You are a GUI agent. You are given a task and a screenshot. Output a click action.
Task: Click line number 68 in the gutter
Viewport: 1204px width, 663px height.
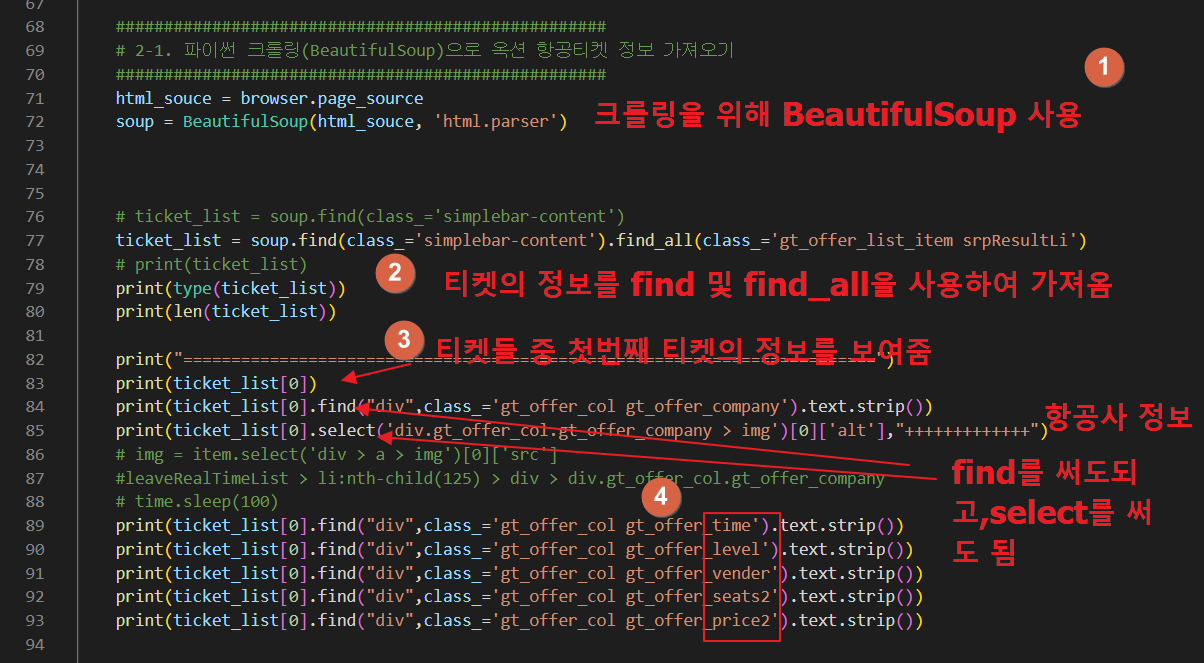pos(35,27)
